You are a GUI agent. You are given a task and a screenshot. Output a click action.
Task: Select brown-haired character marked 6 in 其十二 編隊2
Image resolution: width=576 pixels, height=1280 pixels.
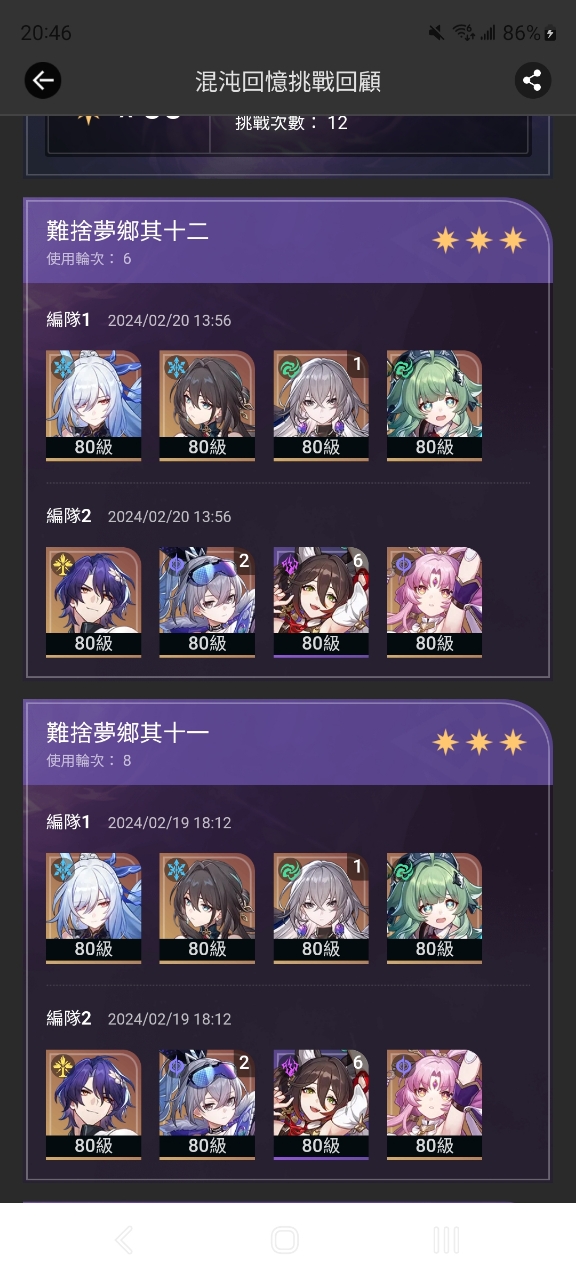pyautogui.click(x=321, y=601)
